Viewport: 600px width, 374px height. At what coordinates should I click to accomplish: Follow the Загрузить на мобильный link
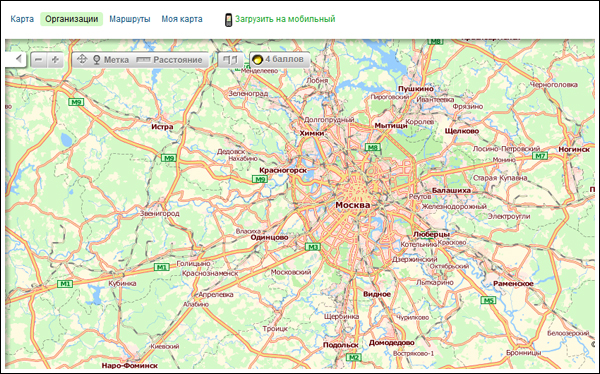[x=285, y=19]
